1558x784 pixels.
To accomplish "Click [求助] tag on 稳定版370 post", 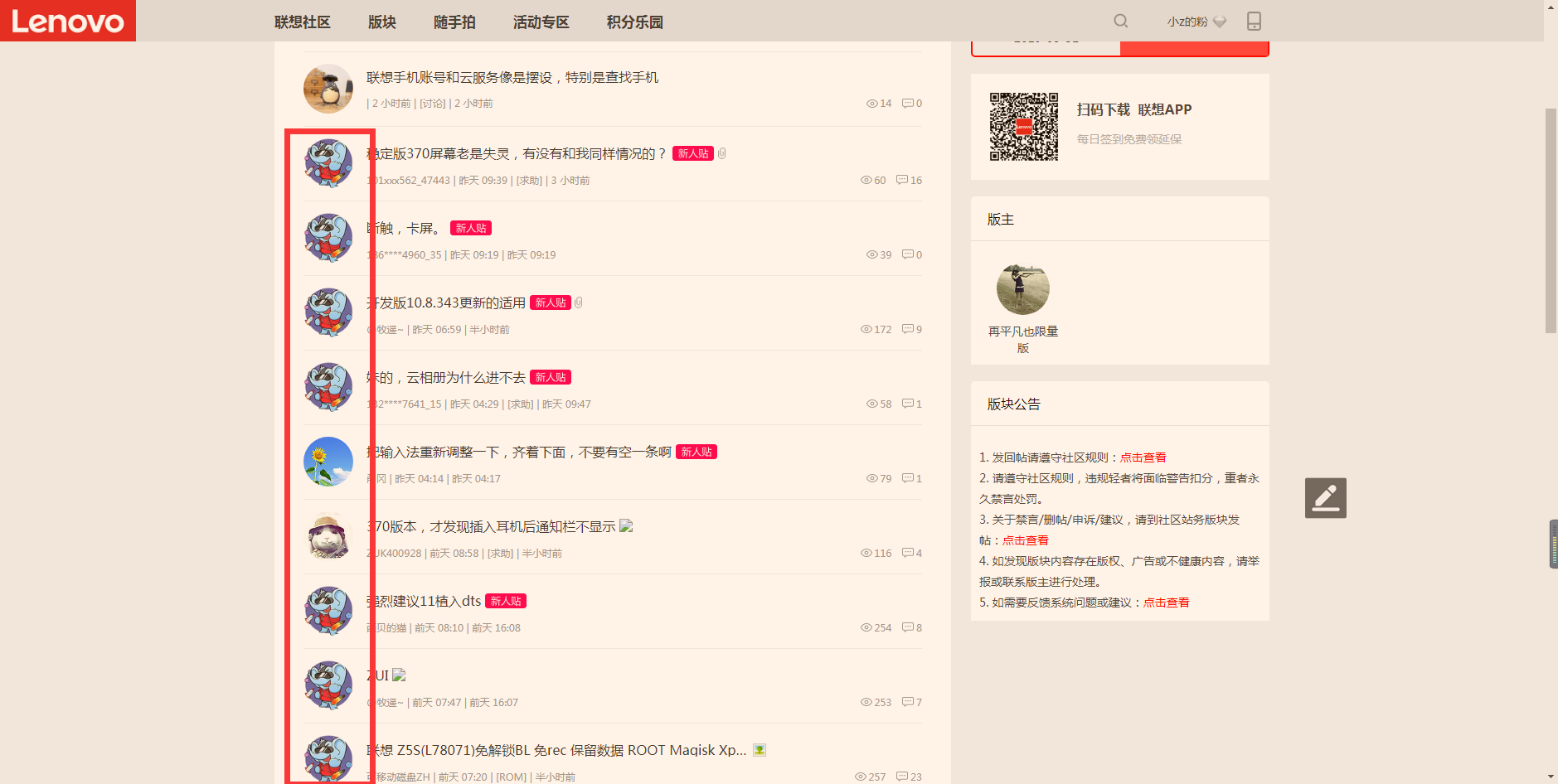I will (529, 180).
